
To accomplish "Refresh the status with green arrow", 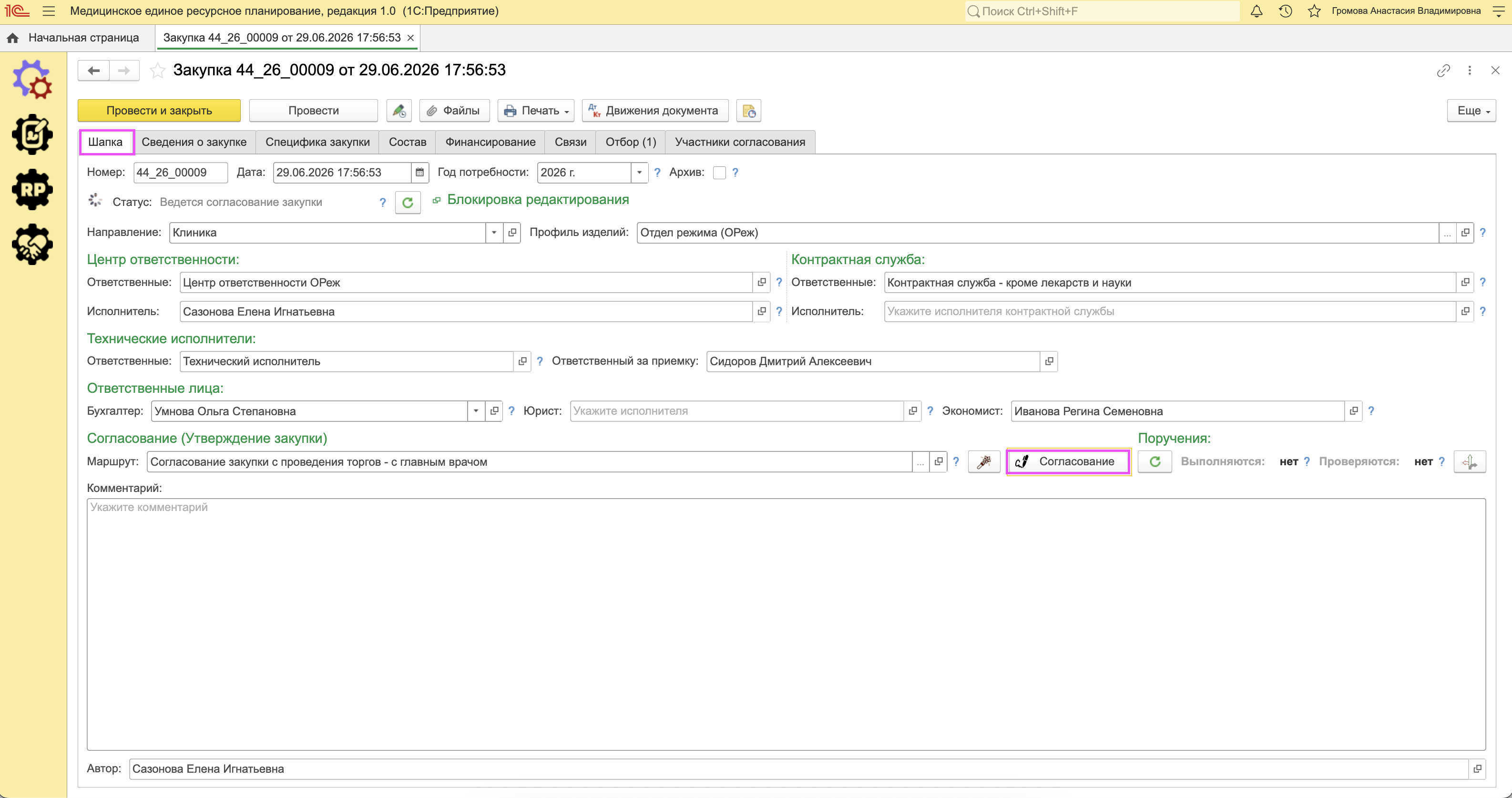I will pyautogui.click(x=408, y=203).
